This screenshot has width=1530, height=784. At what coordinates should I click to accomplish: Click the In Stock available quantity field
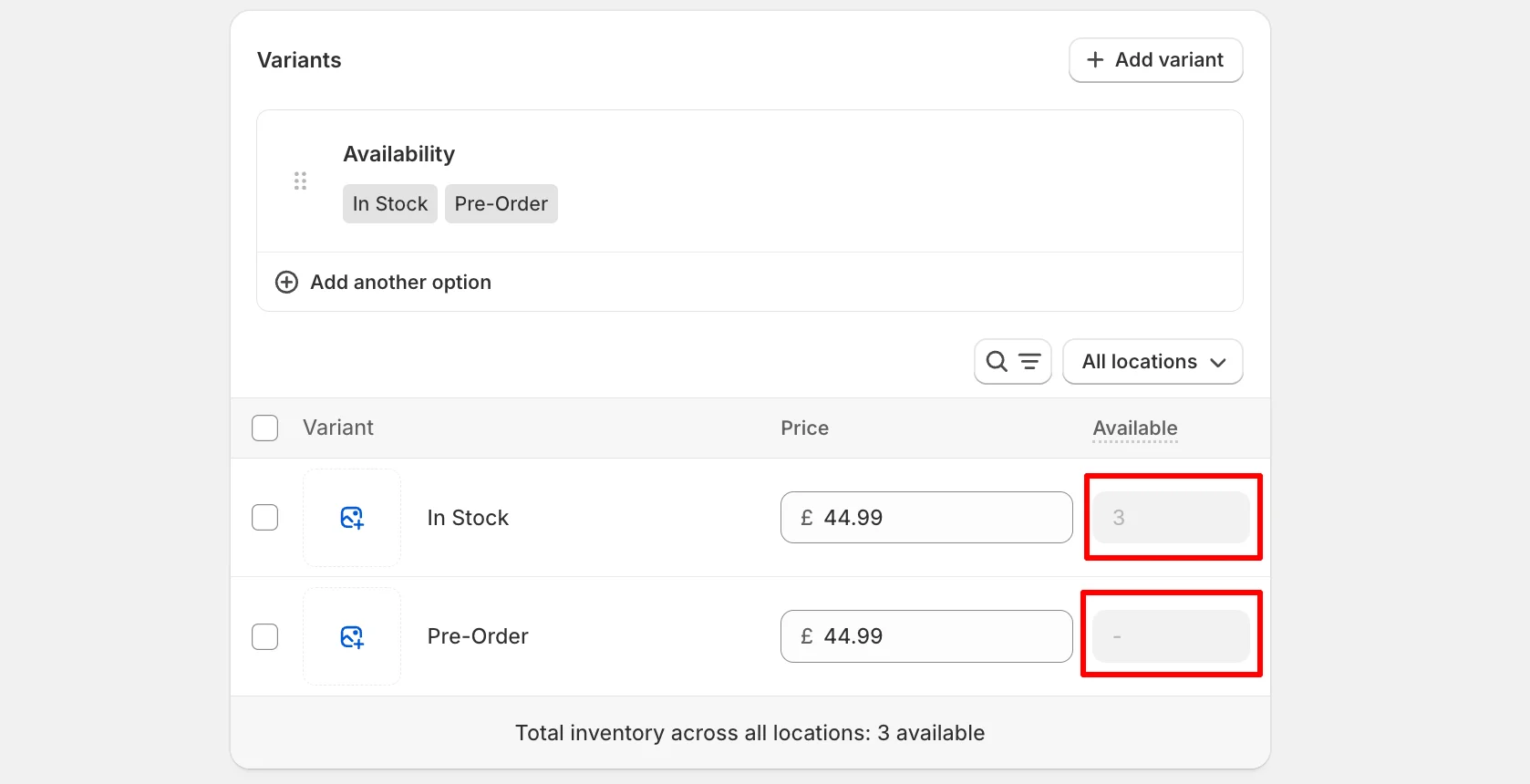point(1172,518)
